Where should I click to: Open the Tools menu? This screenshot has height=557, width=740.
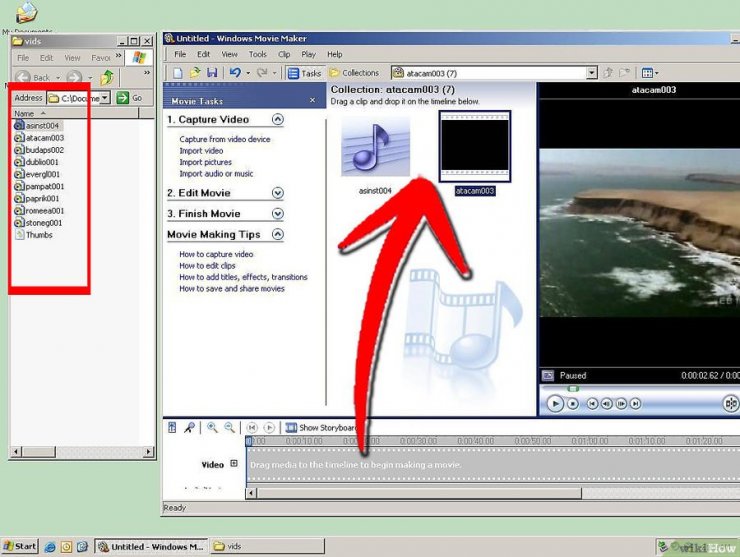point(258,54)
